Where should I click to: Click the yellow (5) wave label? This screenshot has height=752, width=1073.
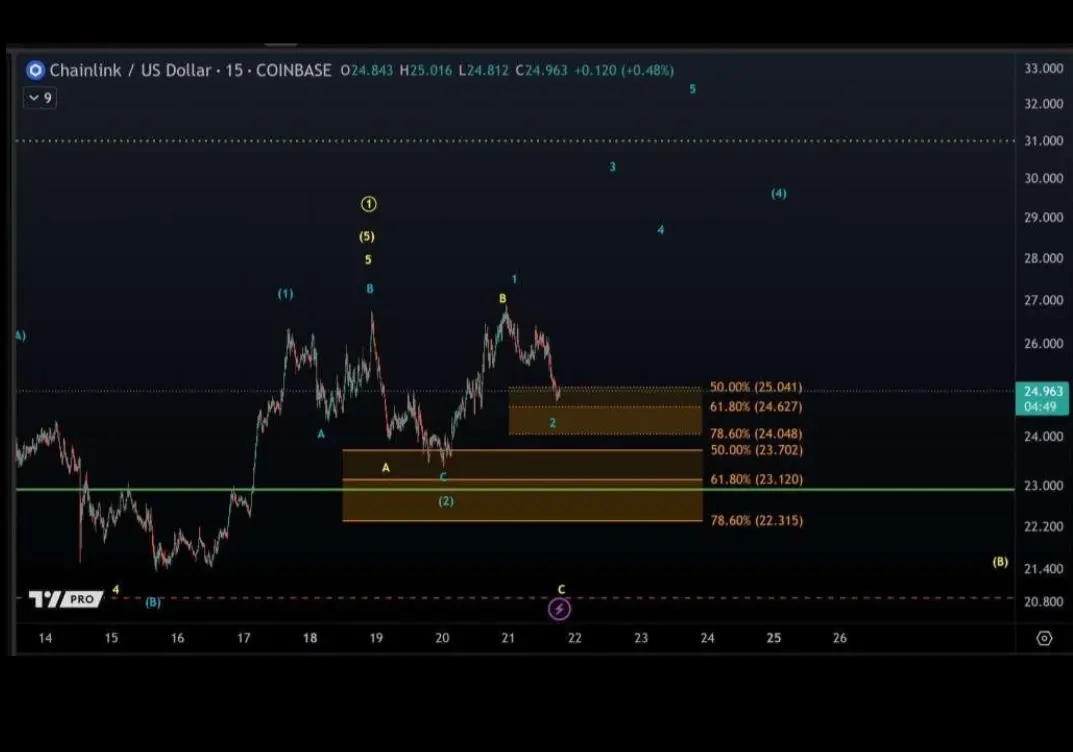point(367,237)
